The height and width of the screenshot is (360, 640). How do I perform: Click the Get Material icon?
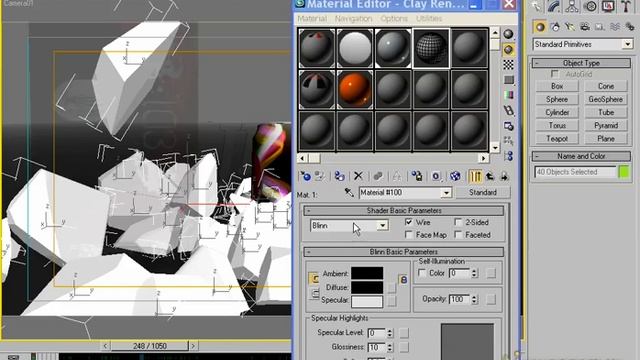point(305,176)
